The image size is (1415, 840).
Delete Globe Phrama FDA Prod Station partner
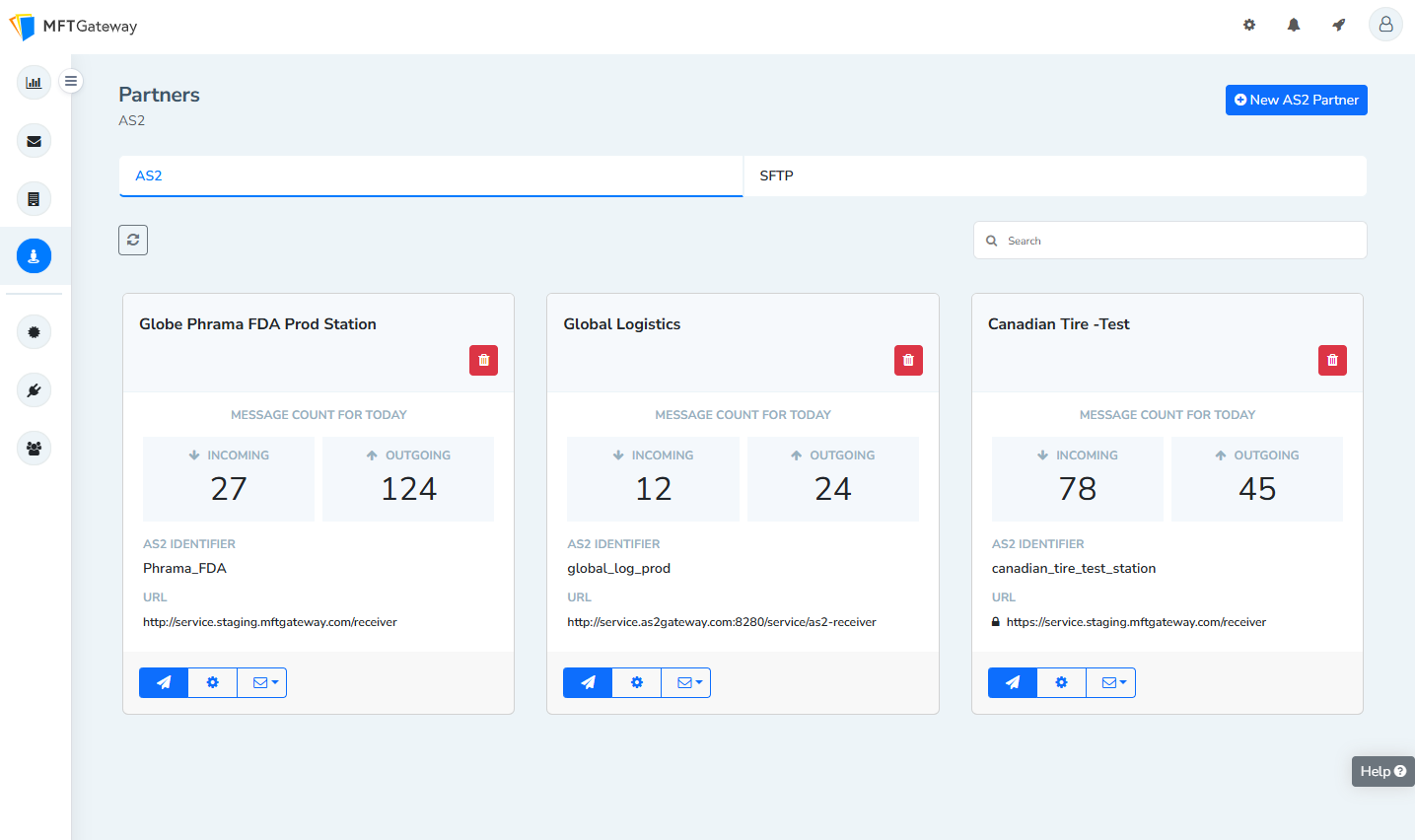(x=483, y=361)
